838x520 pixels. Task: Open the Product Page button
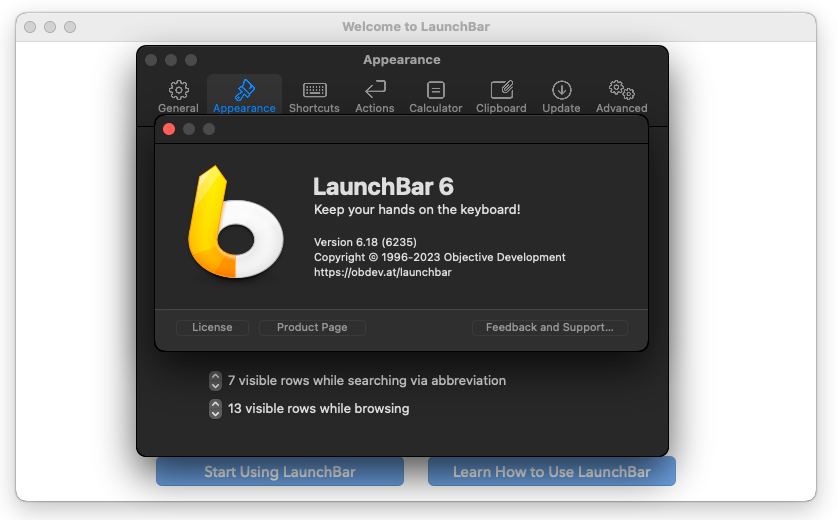pyautogui.click(x=312, y=327)
